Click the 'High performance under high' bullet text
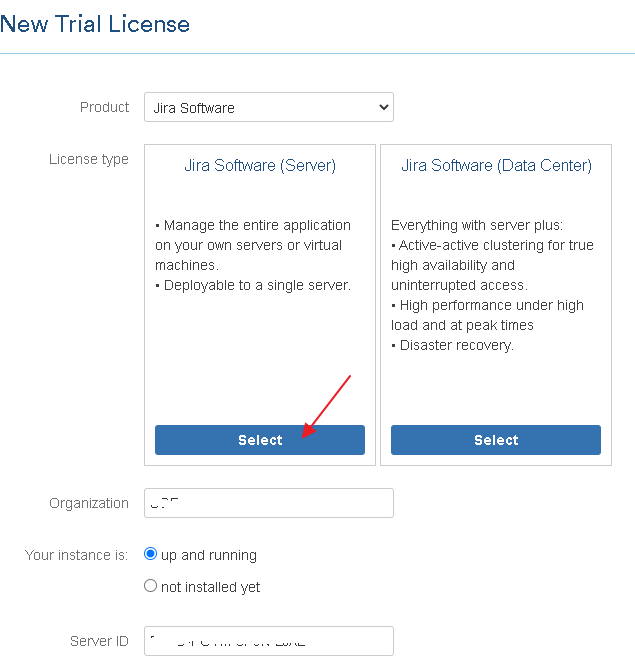The height and width of the screenshot is (672, 635). [x=491, y=306]
